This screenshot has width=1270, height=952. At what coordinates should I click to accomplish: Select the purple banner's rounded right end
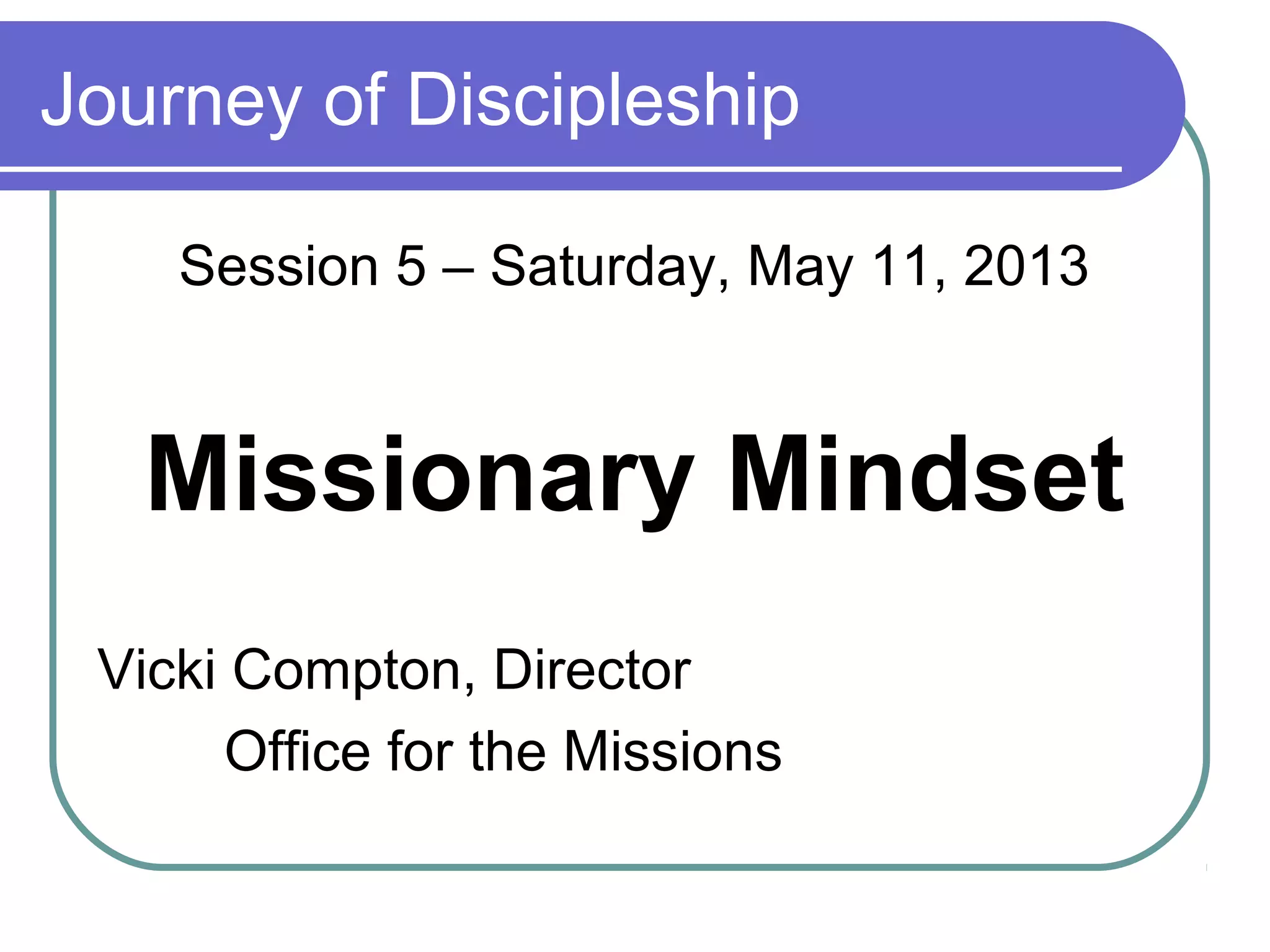[1141, 105]
